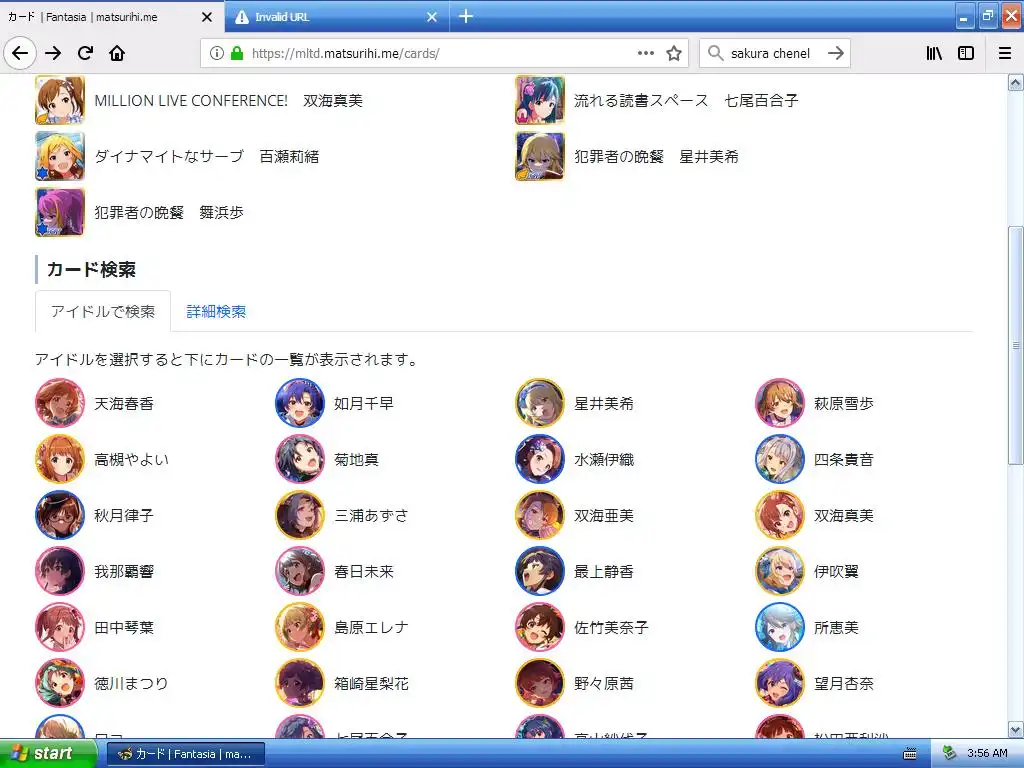Screen dimensions: 1024x768
Task: Click the 舞浜歩 card thumbnail
Action: pos(60,212)
